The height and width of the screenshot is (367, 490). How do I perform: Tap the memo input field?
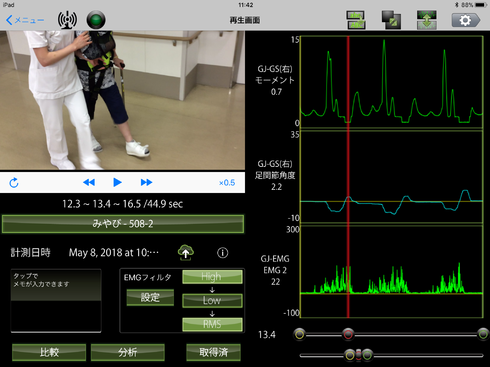pyautogui.click(x=56, y=301)
